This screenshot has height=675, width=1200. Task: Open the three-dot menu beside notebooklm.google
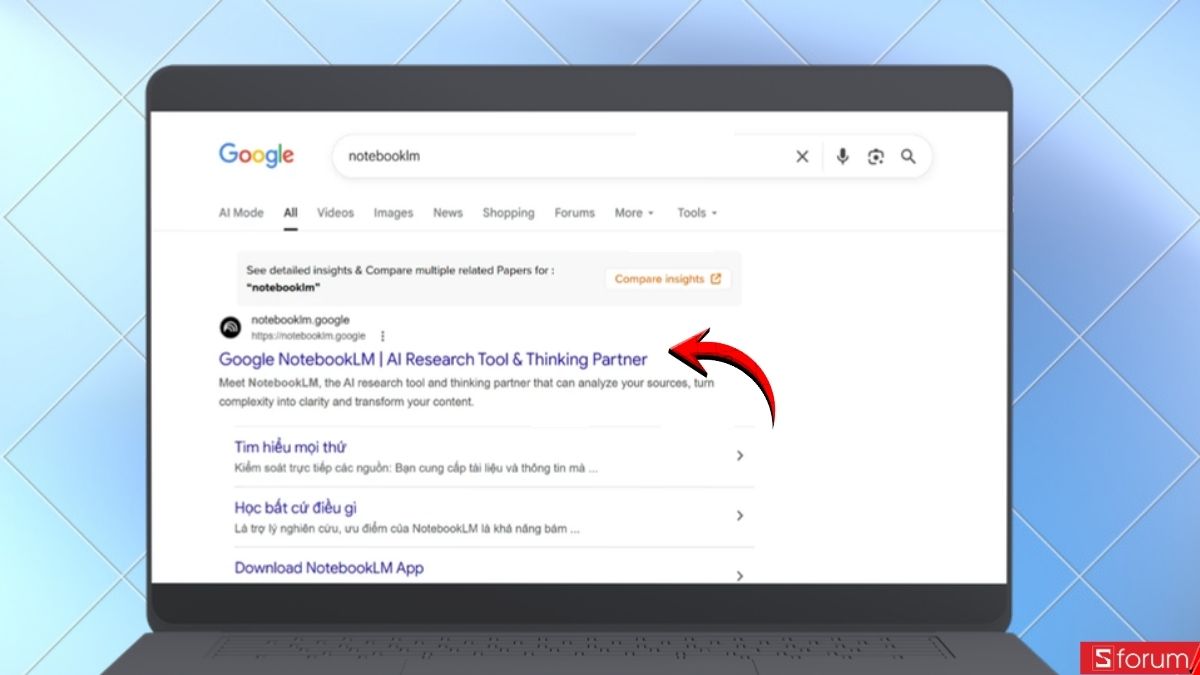click(382, 336)
